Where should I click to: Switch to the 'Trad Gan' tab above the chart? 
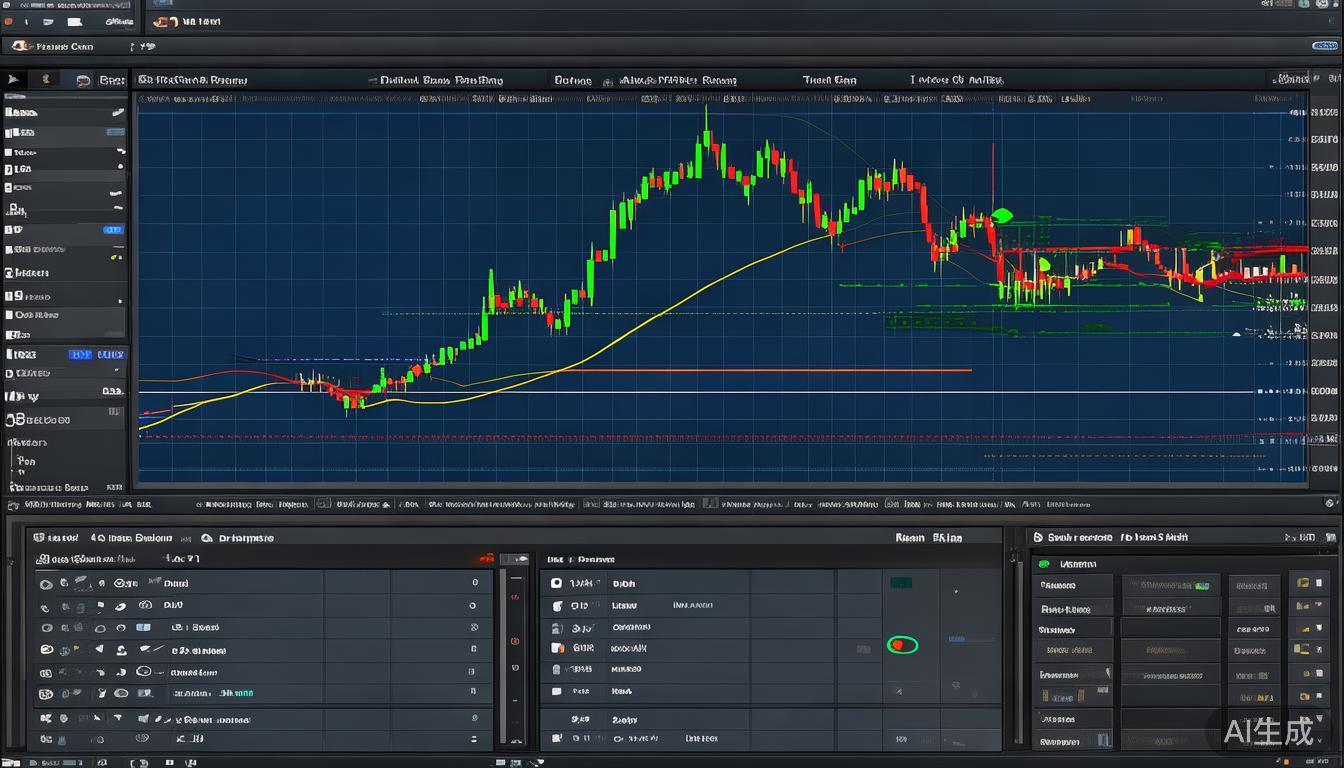tap(829, 80)
